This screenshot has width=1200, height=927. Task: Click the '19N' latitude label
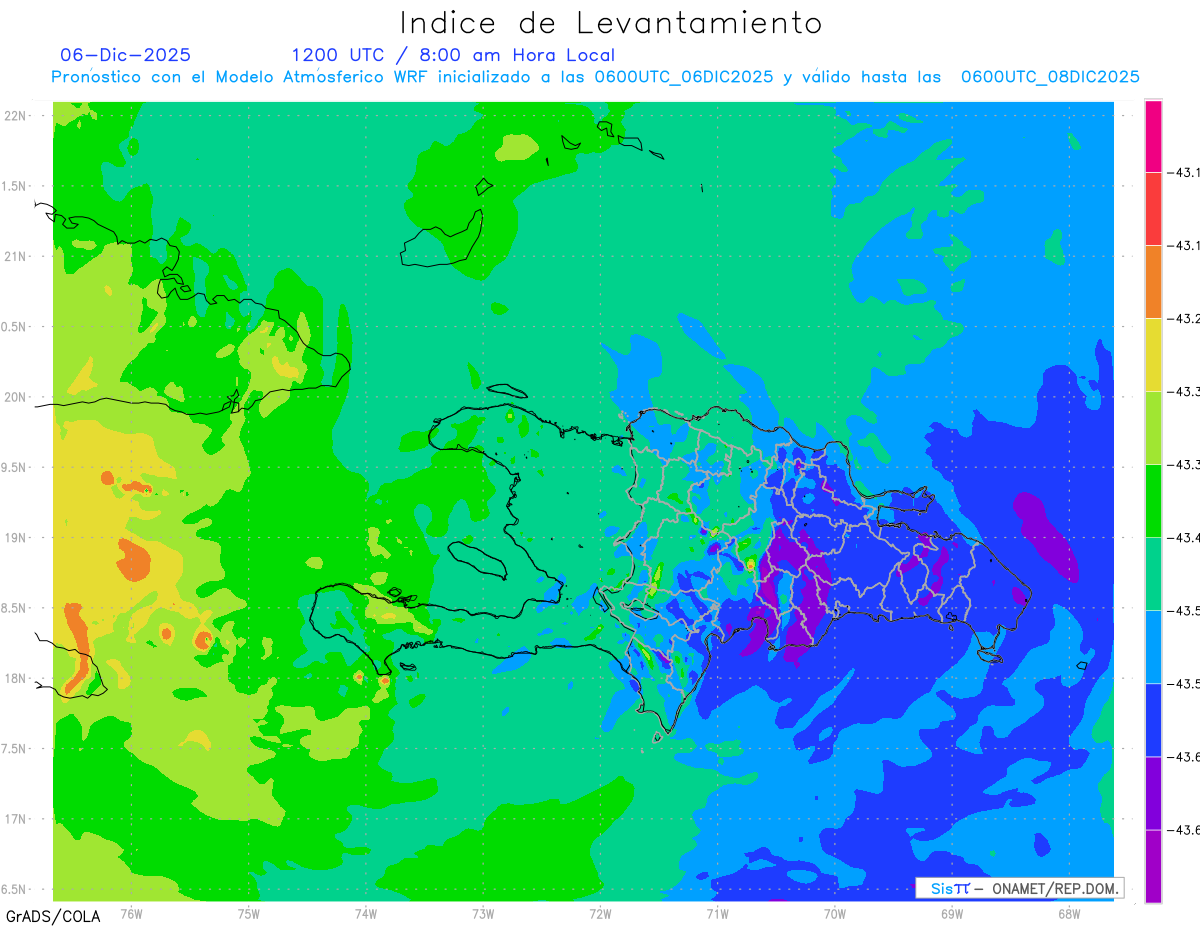coord(17,538)
